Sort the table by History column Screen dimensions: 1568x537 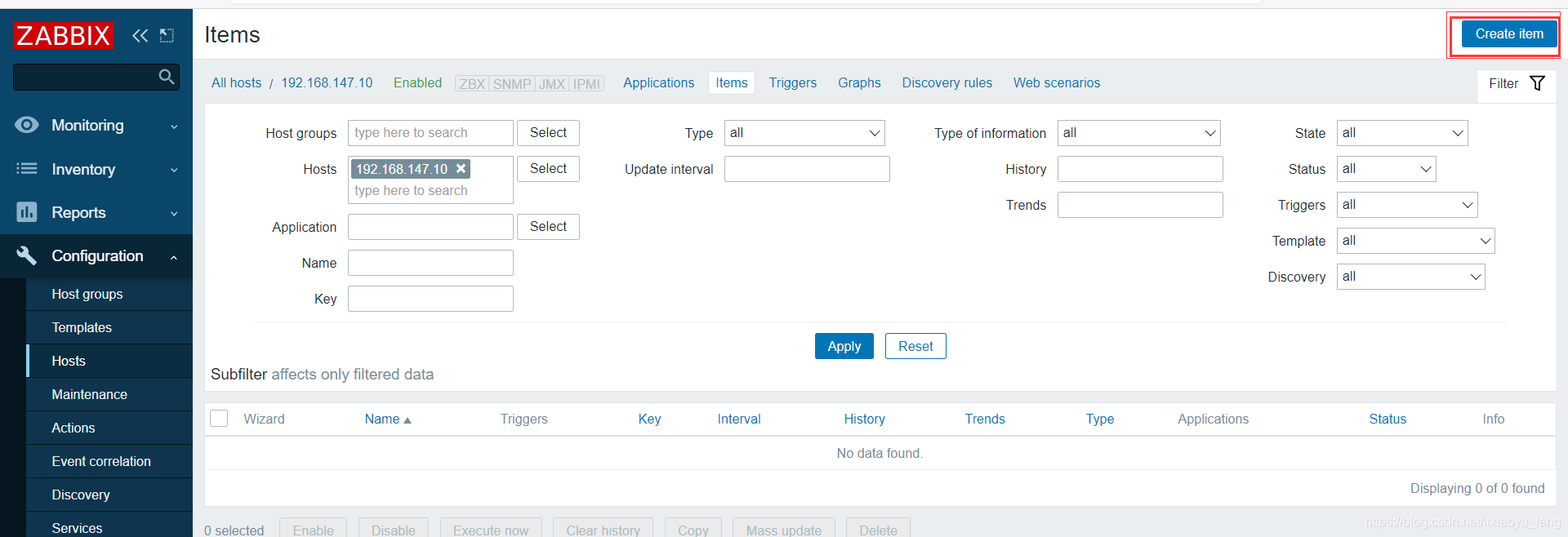click(x=864, y=419)
